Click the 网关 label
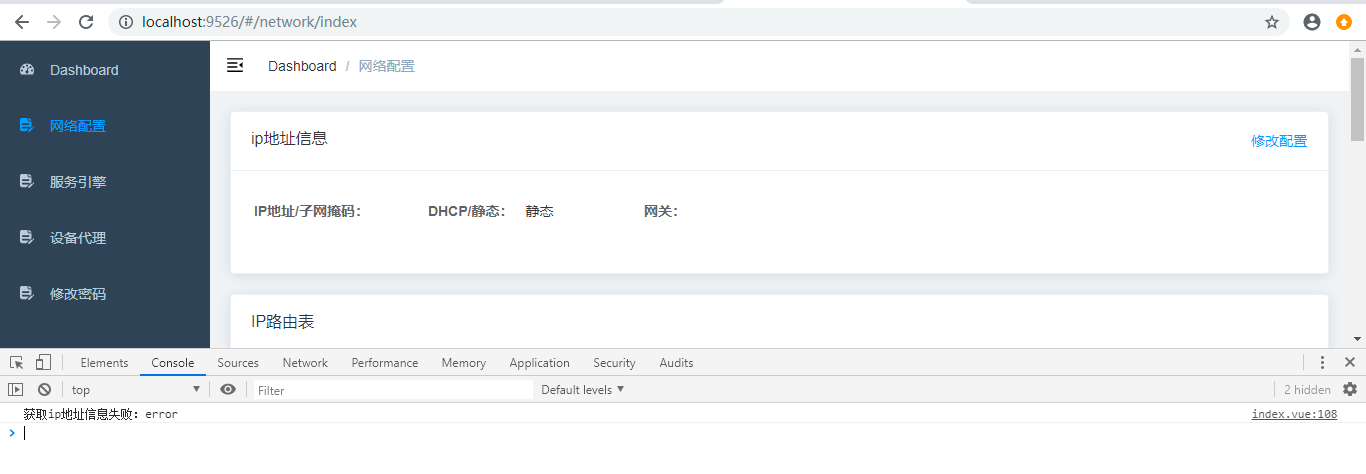 tap(660, 211)
